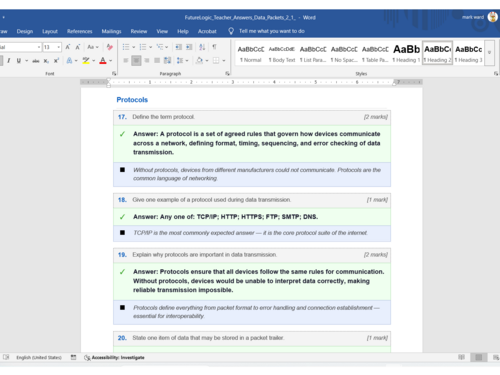This screenshot has width=500, height=375.
Task: Click the Protocols heading in the document
Action: click(132, 100)
